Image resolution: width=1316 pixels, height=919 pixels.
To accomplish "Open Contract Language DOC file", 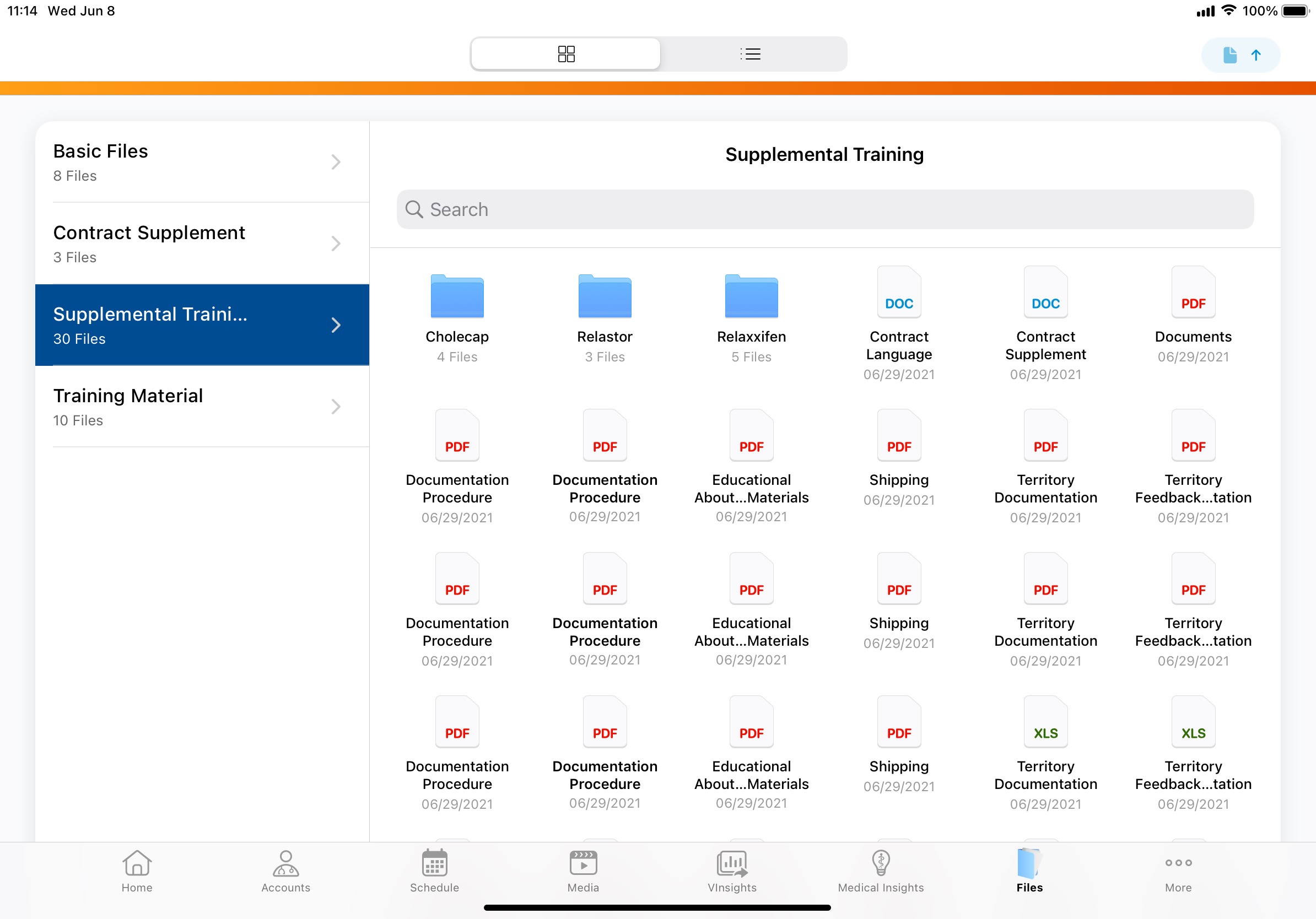I will pyautogui.click(x=898, y=293).
